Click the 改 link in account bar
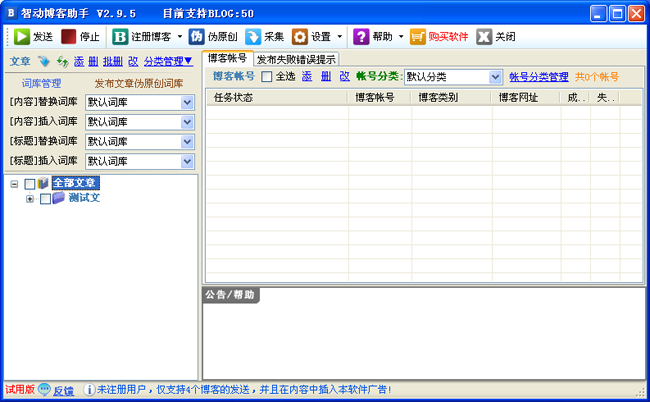The width and height of the screenshot is (650, 402). tap(344, 77)
